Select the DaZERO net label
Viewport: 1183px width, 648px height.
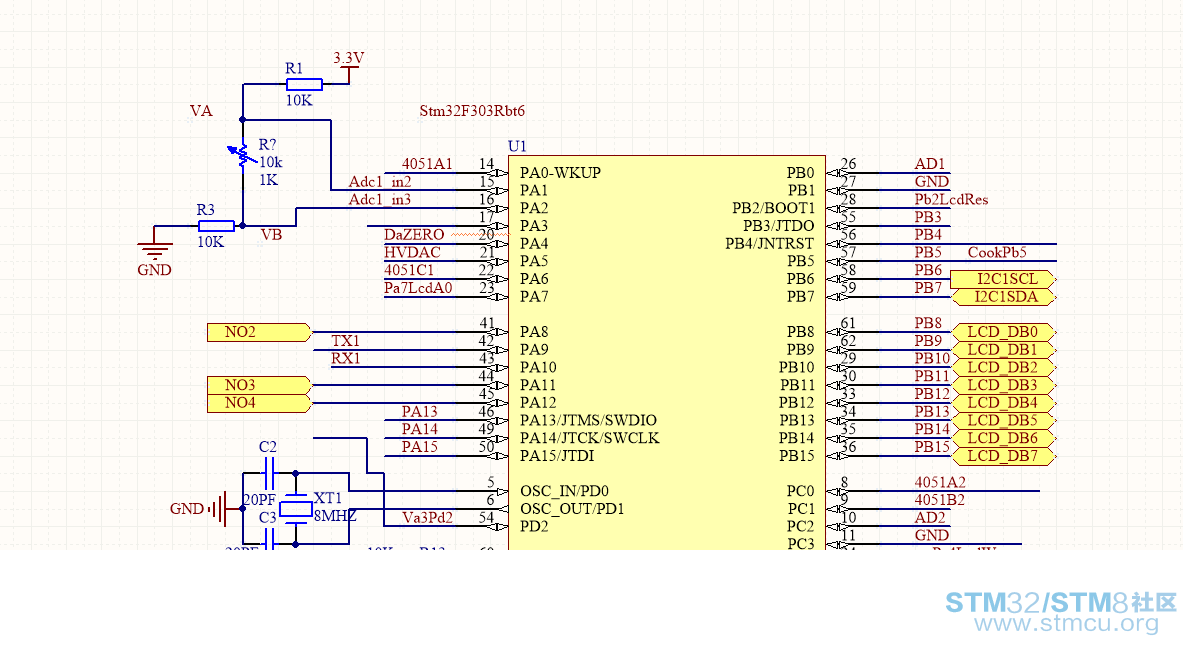[413, 235]
